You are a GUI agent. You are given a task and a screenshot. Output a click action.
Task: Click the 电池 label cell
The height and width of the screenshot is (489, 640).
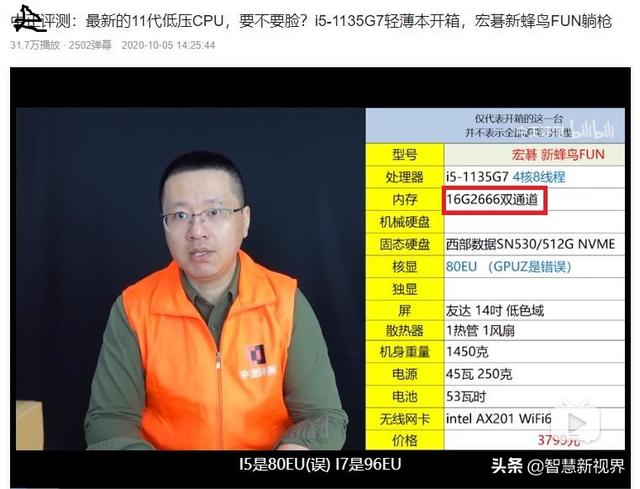(404, 396)
